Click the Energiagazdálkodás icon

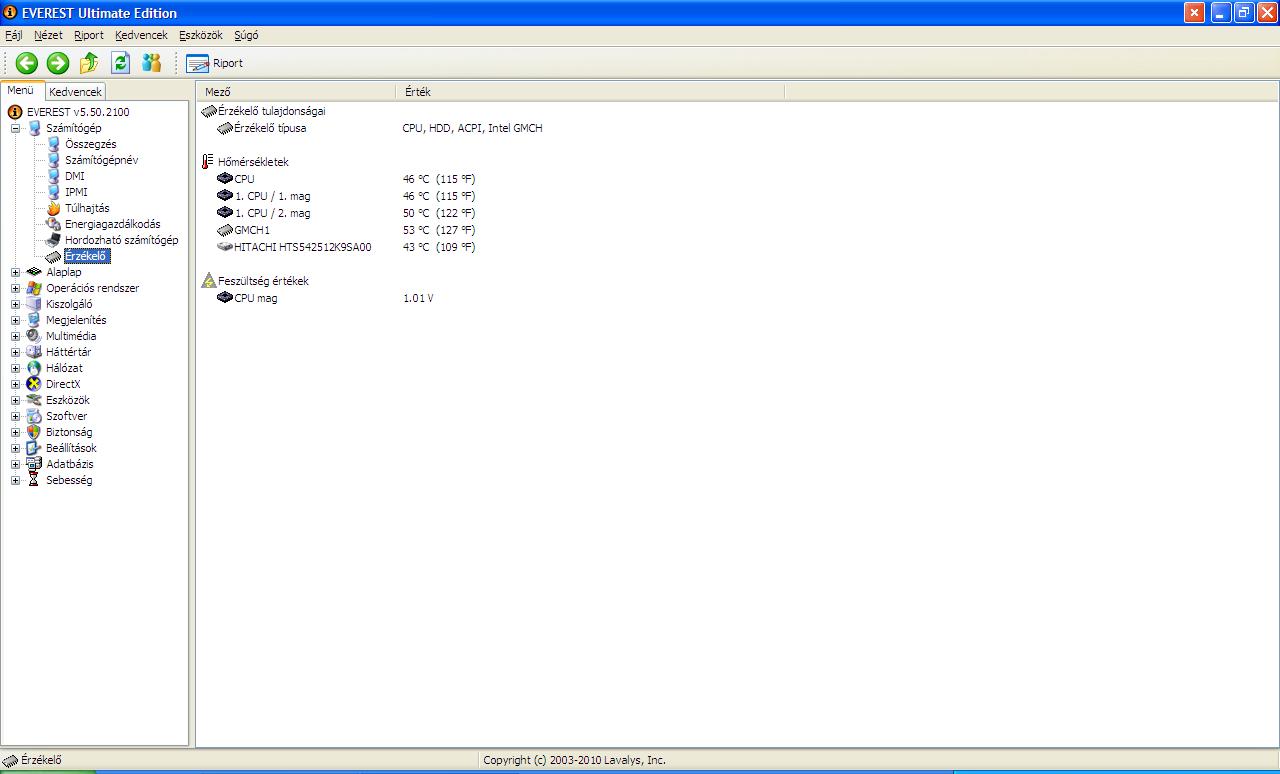tap(54, 224)
